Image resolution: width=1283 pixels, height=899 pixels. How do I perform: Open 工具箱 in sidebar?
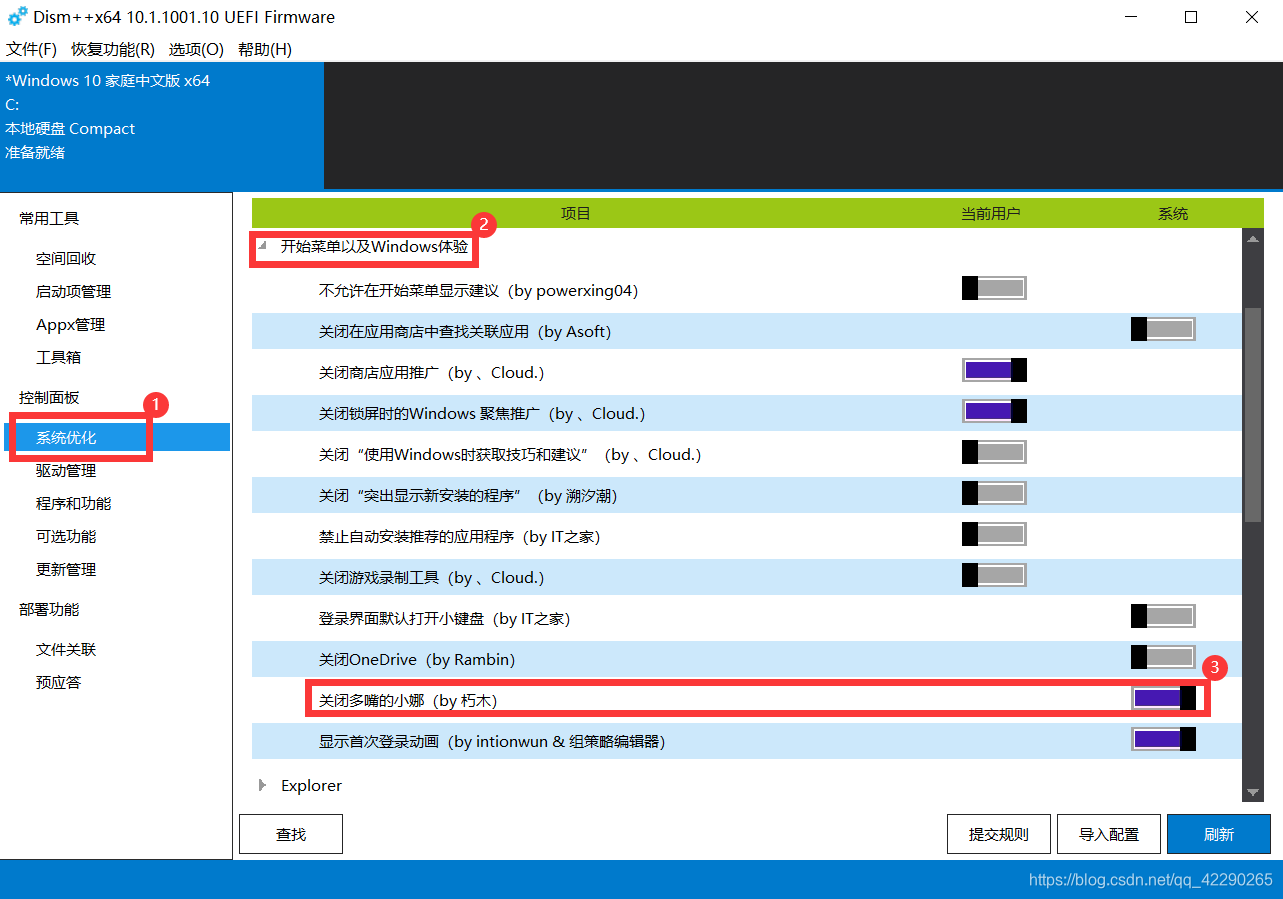tap(58, 357)
